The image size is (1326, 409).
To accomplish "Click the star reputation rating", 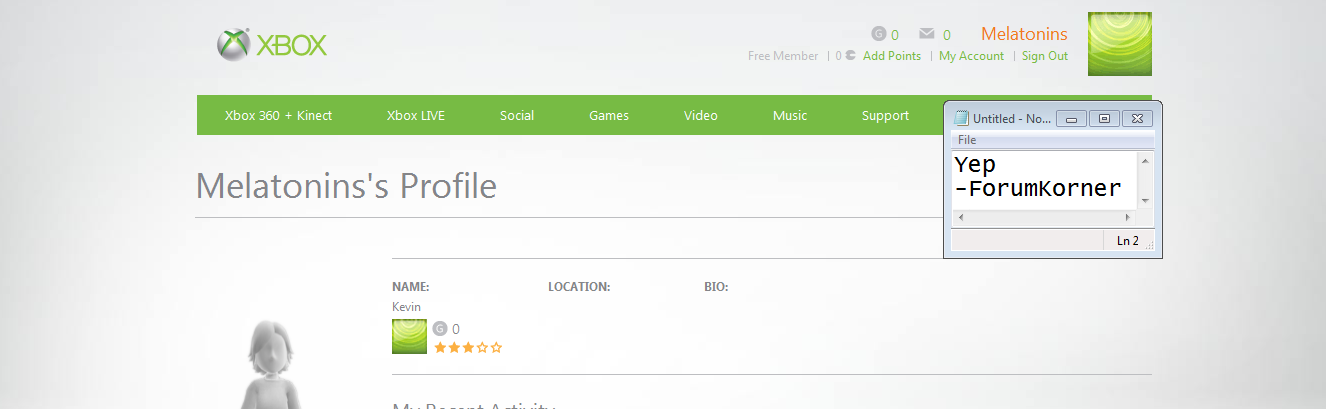I will [x=468, y=347].
